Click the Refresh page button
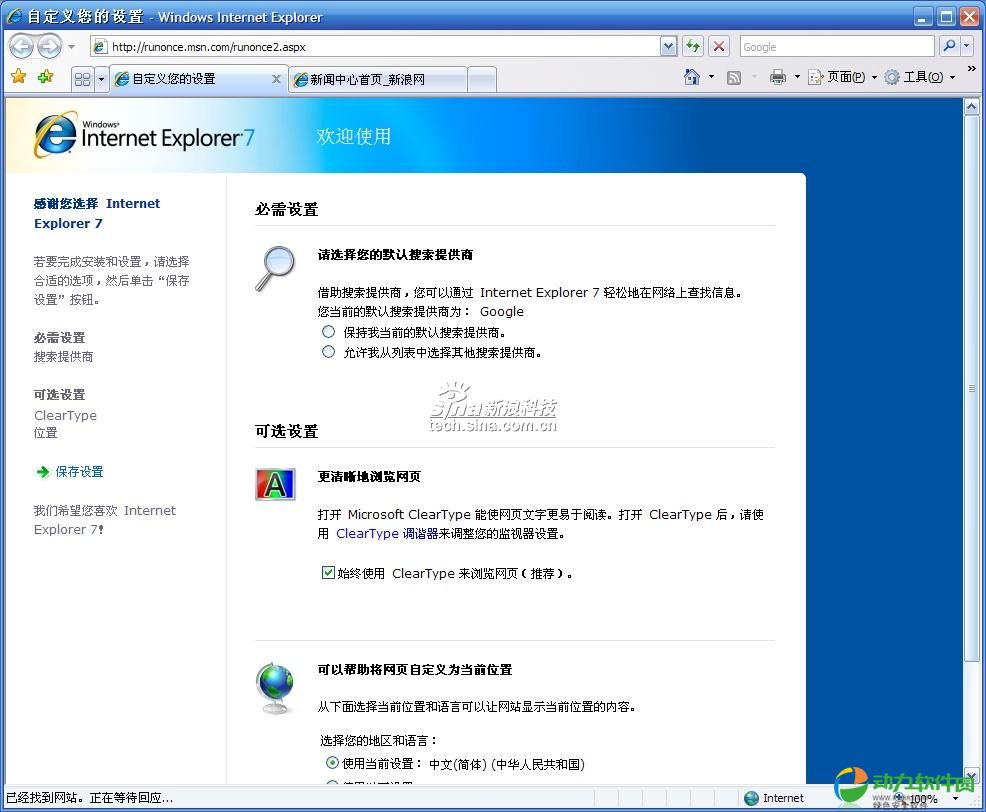 [x=693, y=46]
